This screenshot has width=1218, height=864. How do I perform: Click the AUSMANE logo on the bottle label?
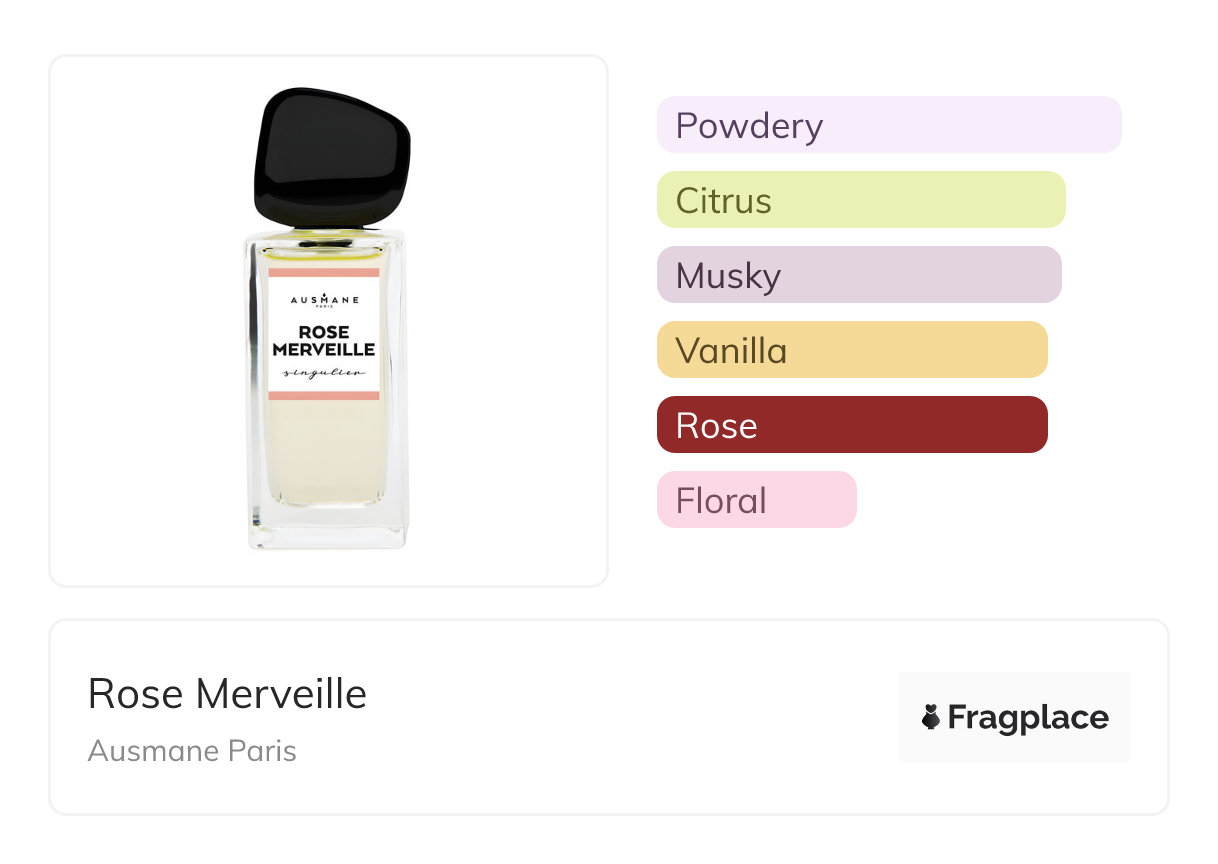pos(324,299)
